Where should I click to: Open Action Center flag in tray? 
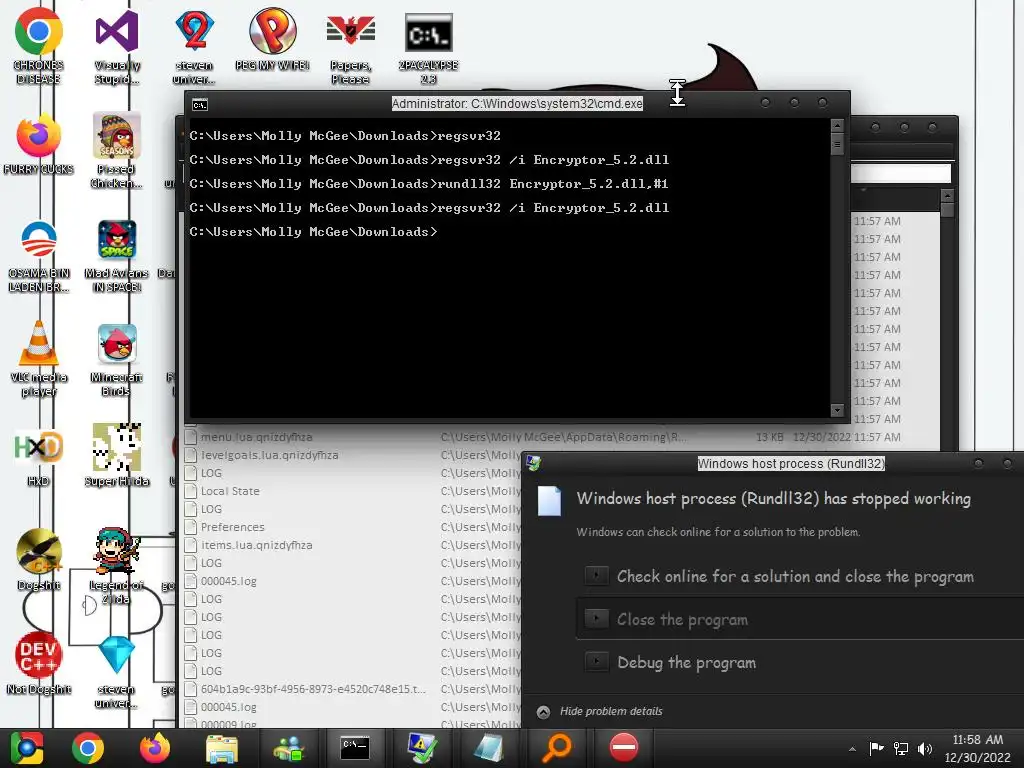(876, 748)
